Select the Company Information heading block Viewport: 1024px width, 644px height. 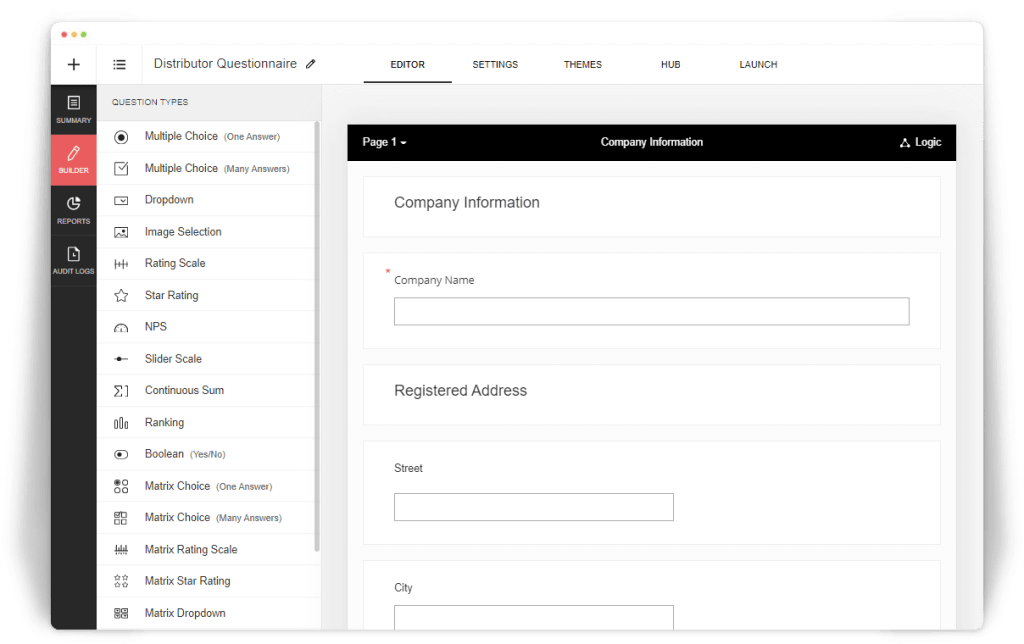point(651,206)
